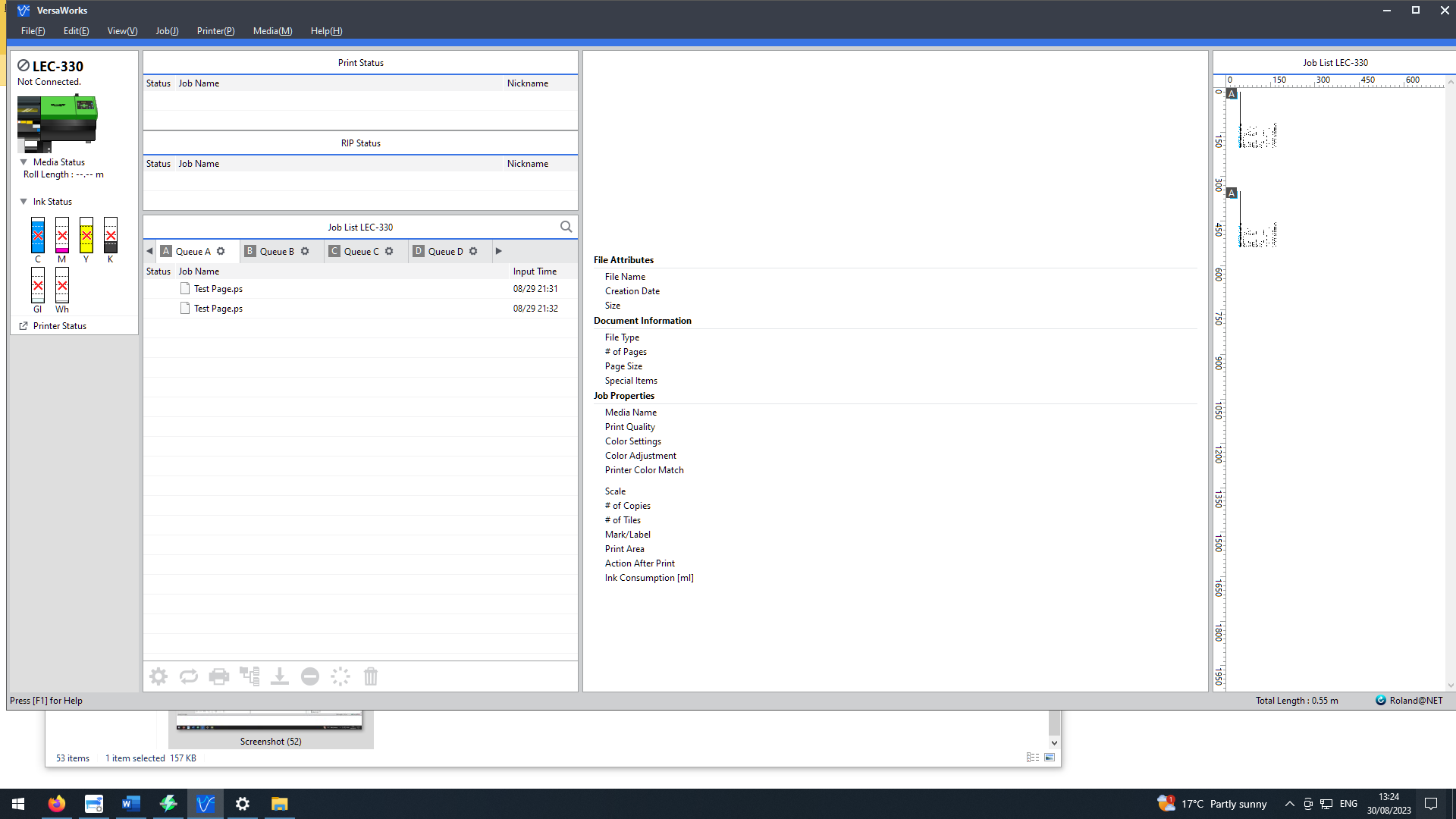
Task: Click scroll up arrow in layout preview
Action: (x=1451, y=82)
